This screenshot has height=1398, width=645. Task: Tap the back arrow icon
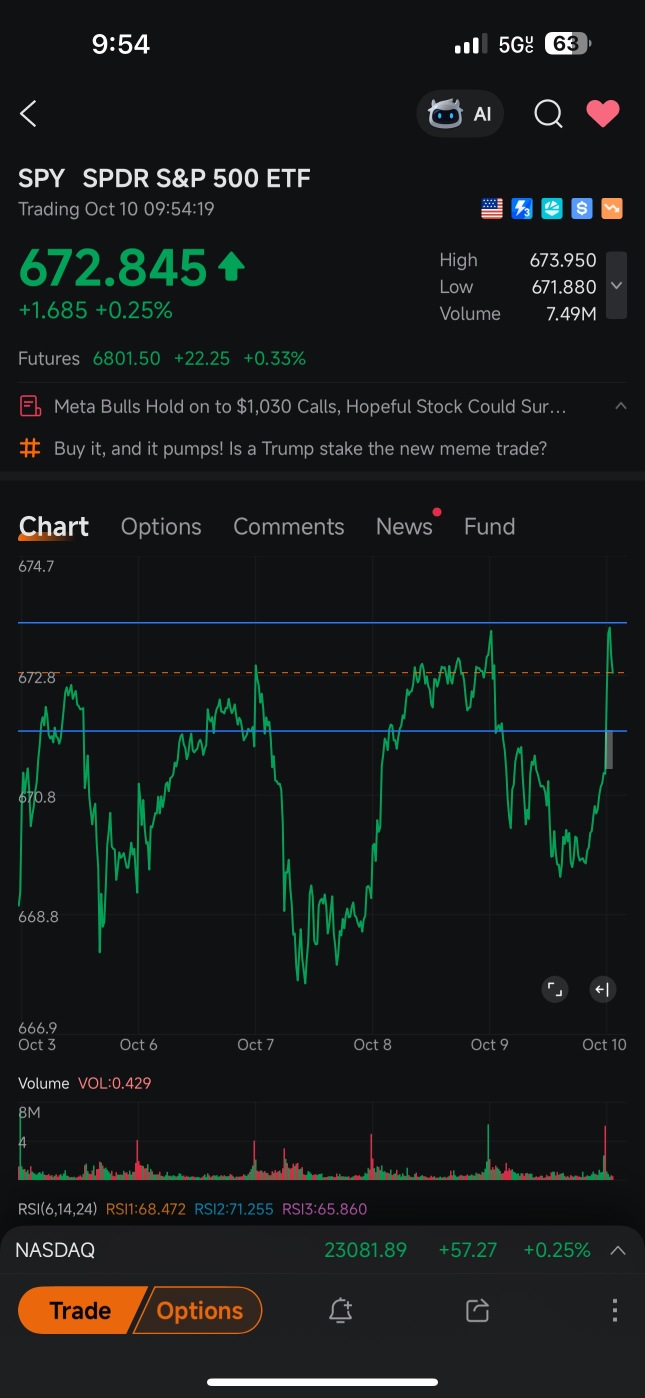coord(29,114)
